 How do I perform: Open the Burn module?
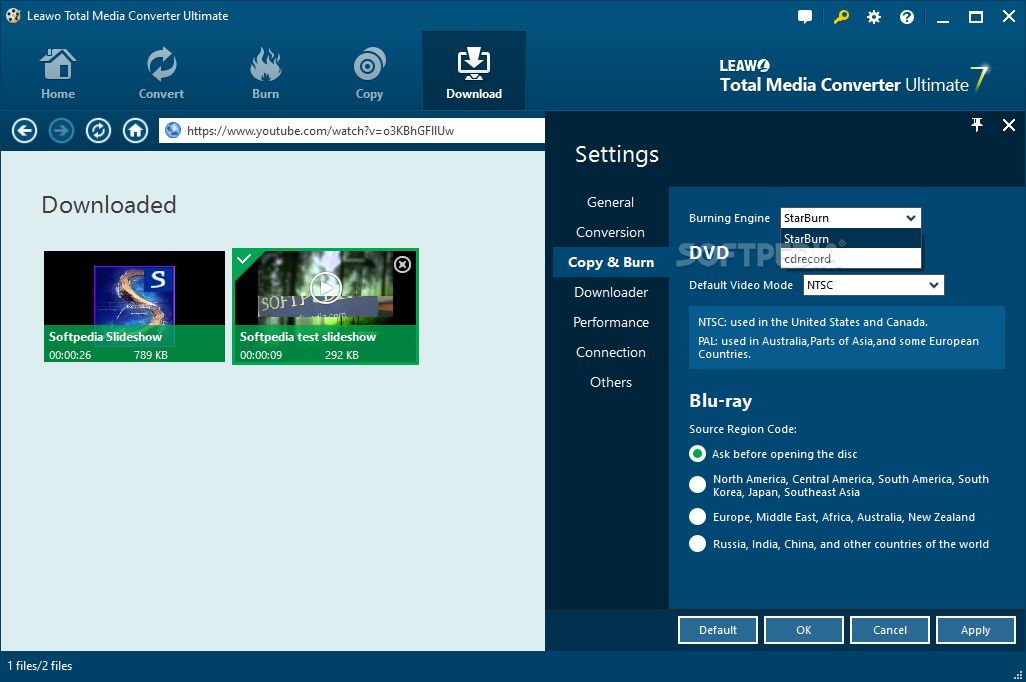tap(265, 73)
